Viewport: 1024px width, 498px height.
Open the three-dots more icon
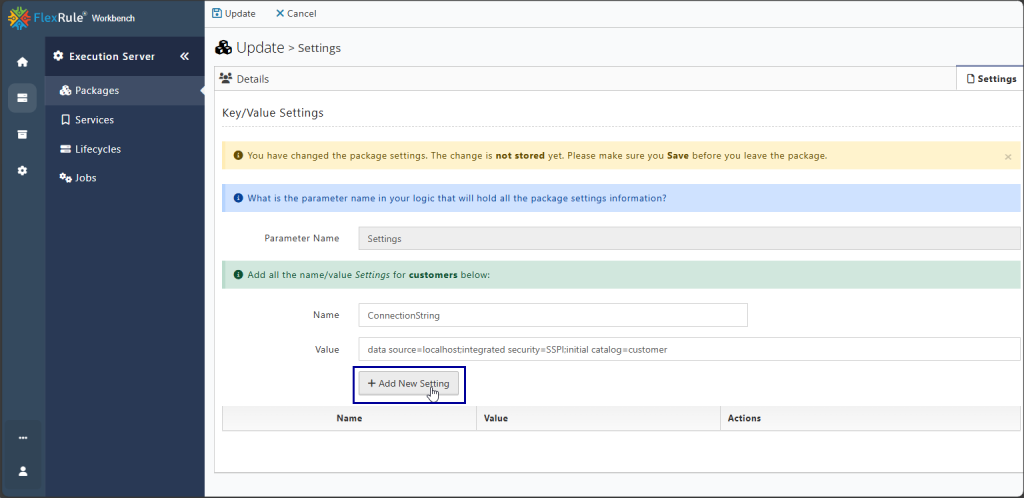[23, 438]
